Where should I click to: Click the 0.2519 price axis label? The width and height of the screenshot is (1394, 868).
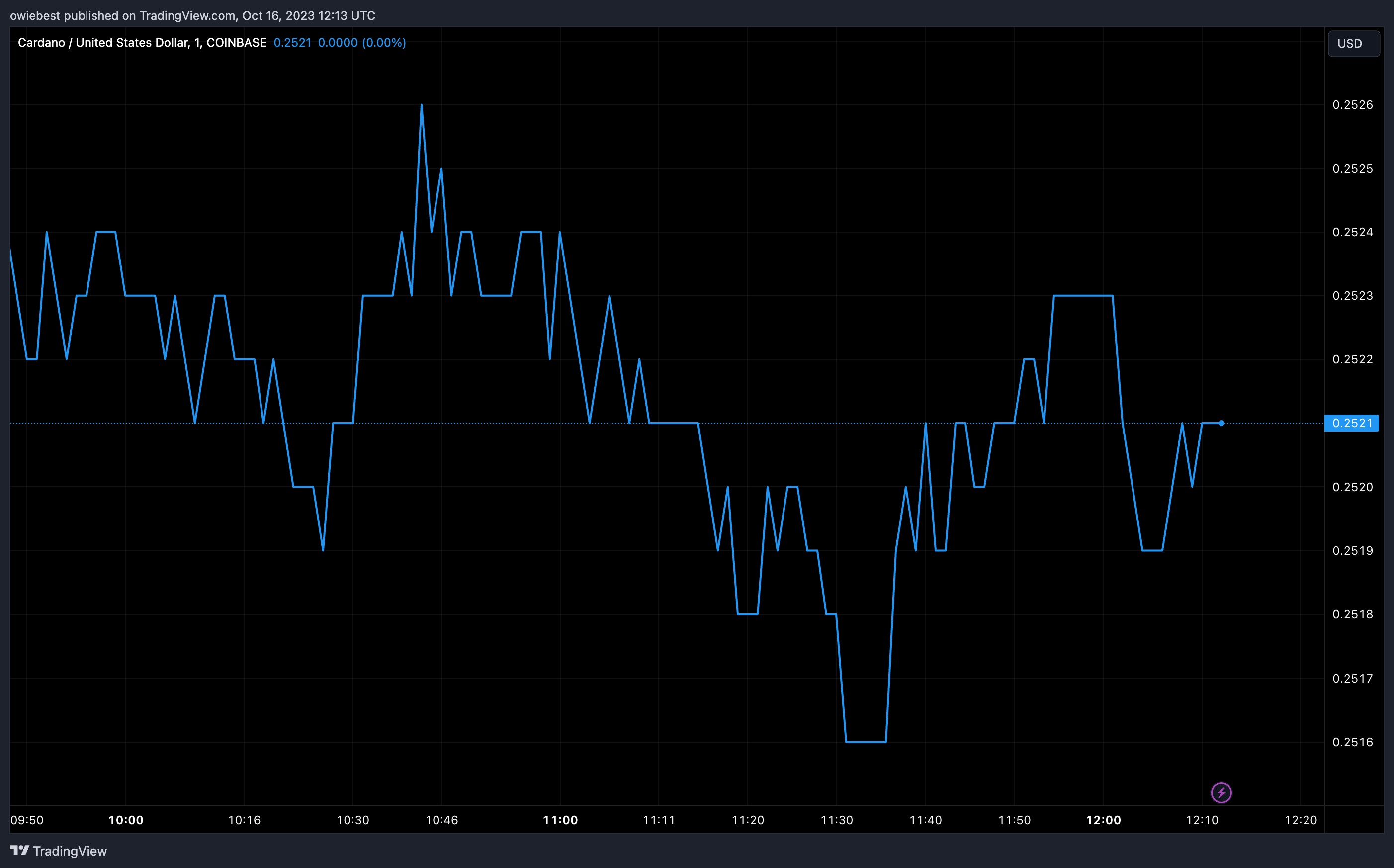1353,550
